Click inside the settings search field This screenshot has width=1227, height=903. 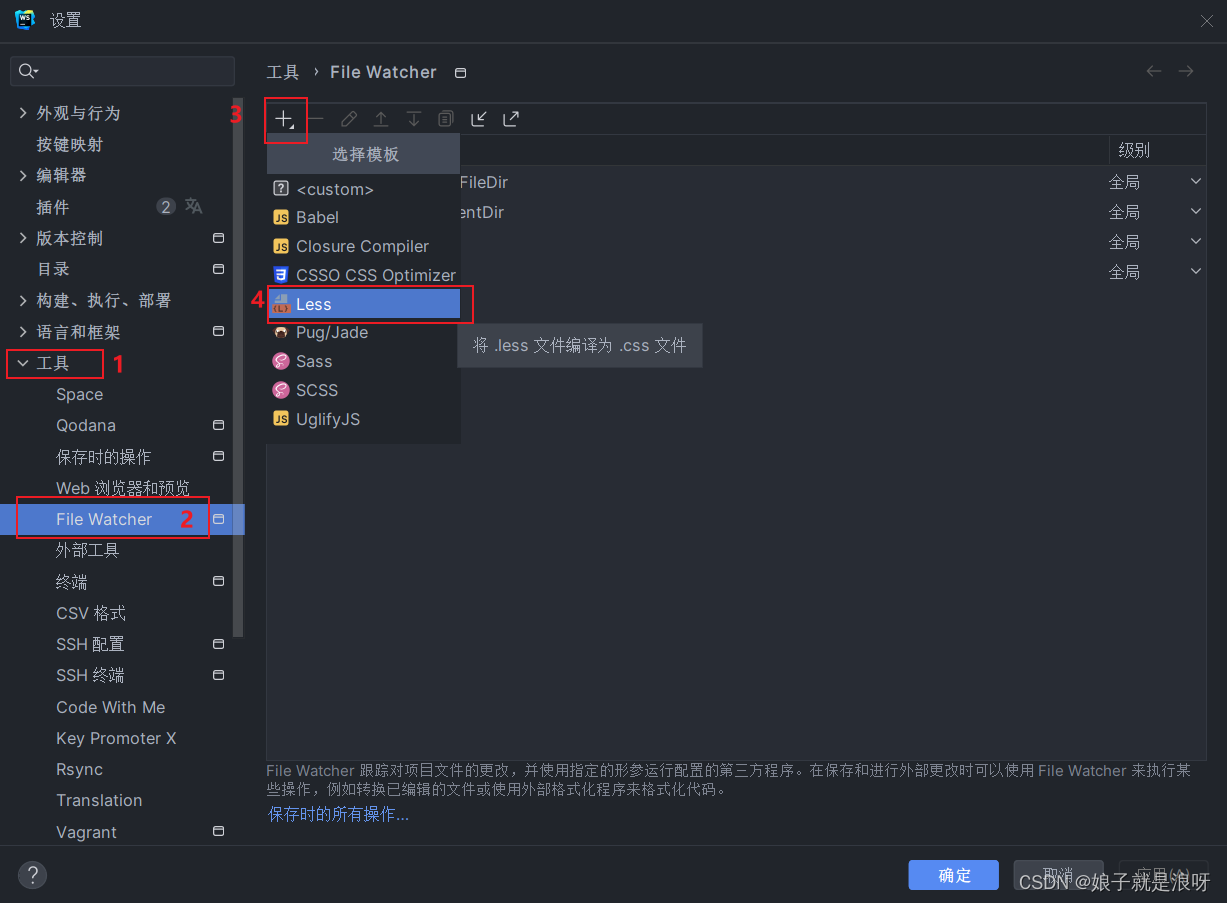(x=122, y=70)
